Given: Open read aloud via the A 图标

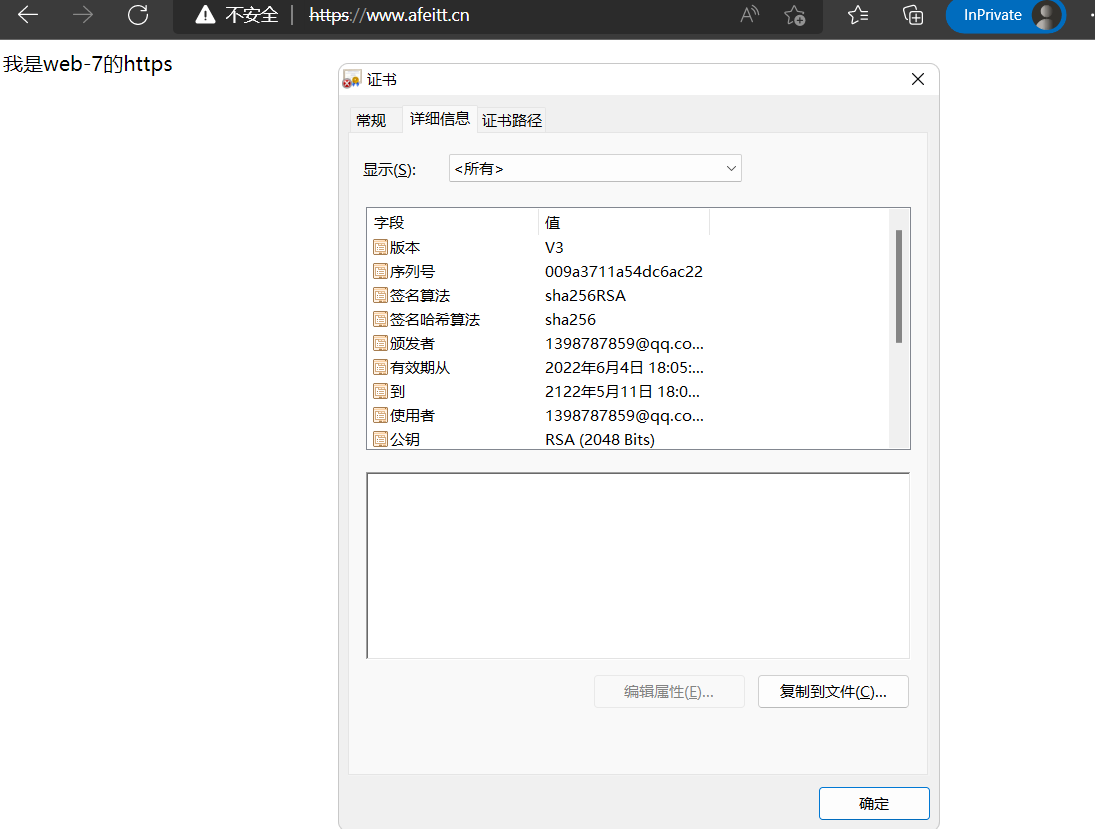Looking at the screenshot, I should click(748, 15).
